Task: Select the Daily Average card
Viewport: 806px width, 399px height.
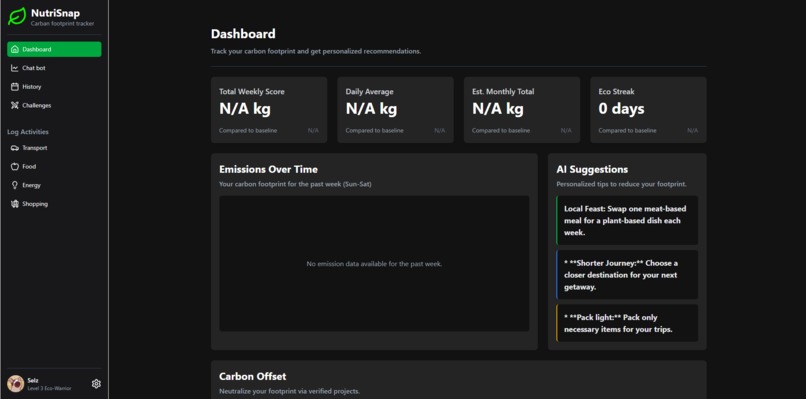Action: pos(395,110)
